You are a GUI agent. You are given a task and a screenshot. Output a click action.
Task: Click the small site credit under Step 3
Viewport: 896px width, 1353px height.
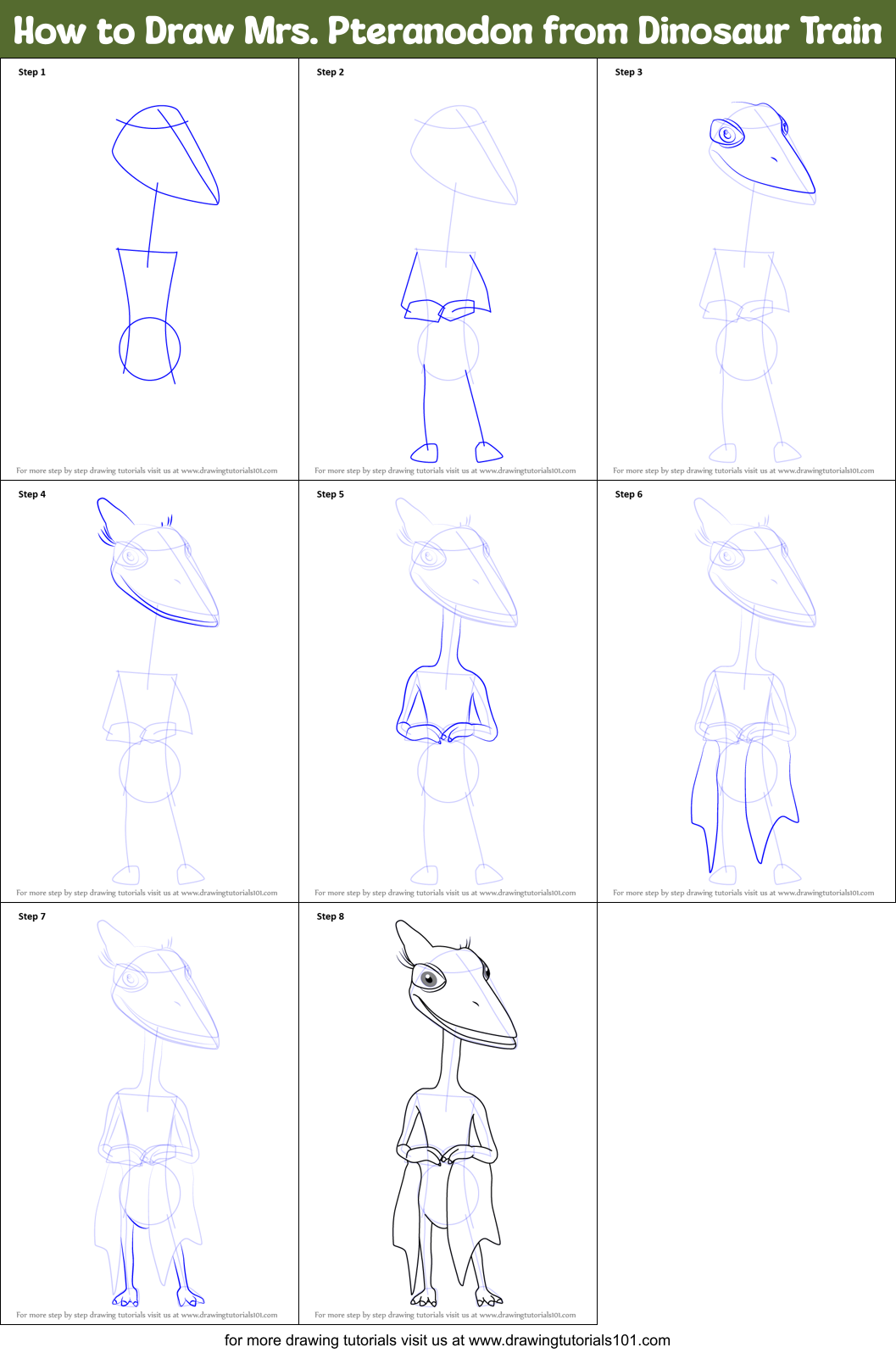click(x=743, y=470)
